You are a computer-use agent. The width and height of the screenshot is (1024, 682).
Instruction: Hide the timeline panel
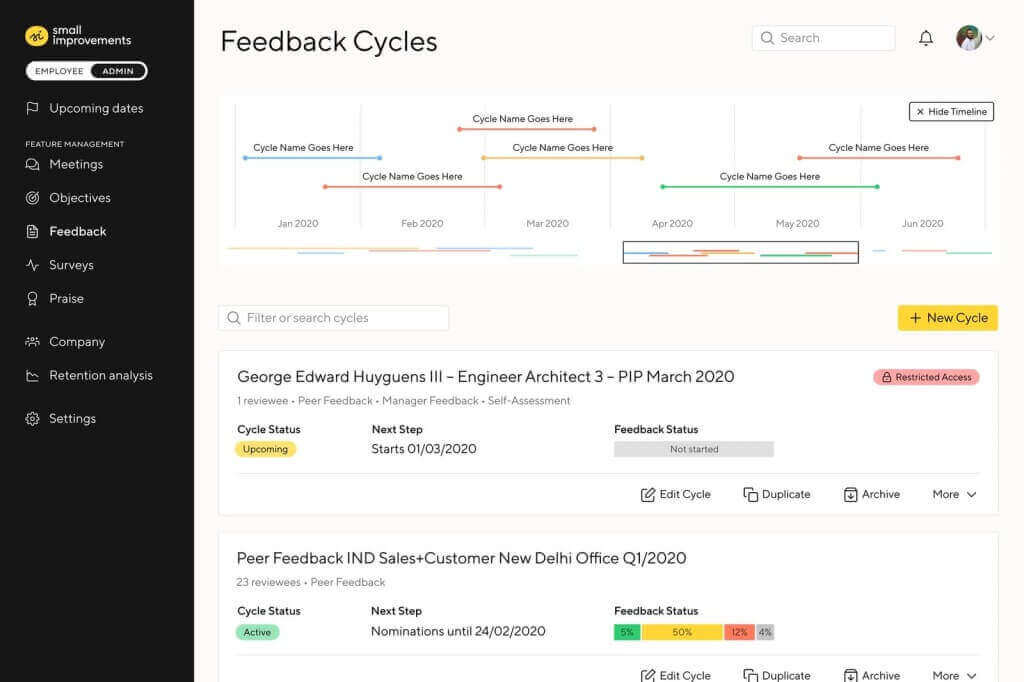click(x=950, y=111)
